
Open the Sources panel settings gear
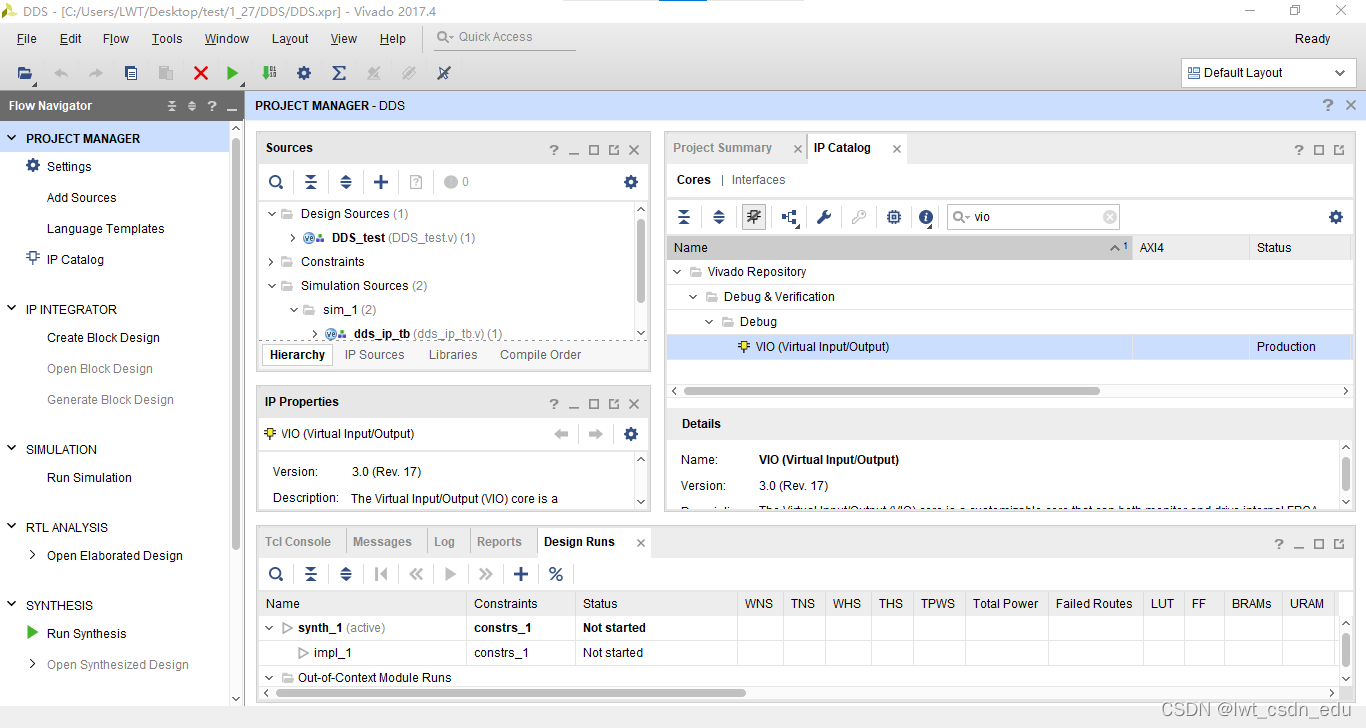(x=631, y=182)
